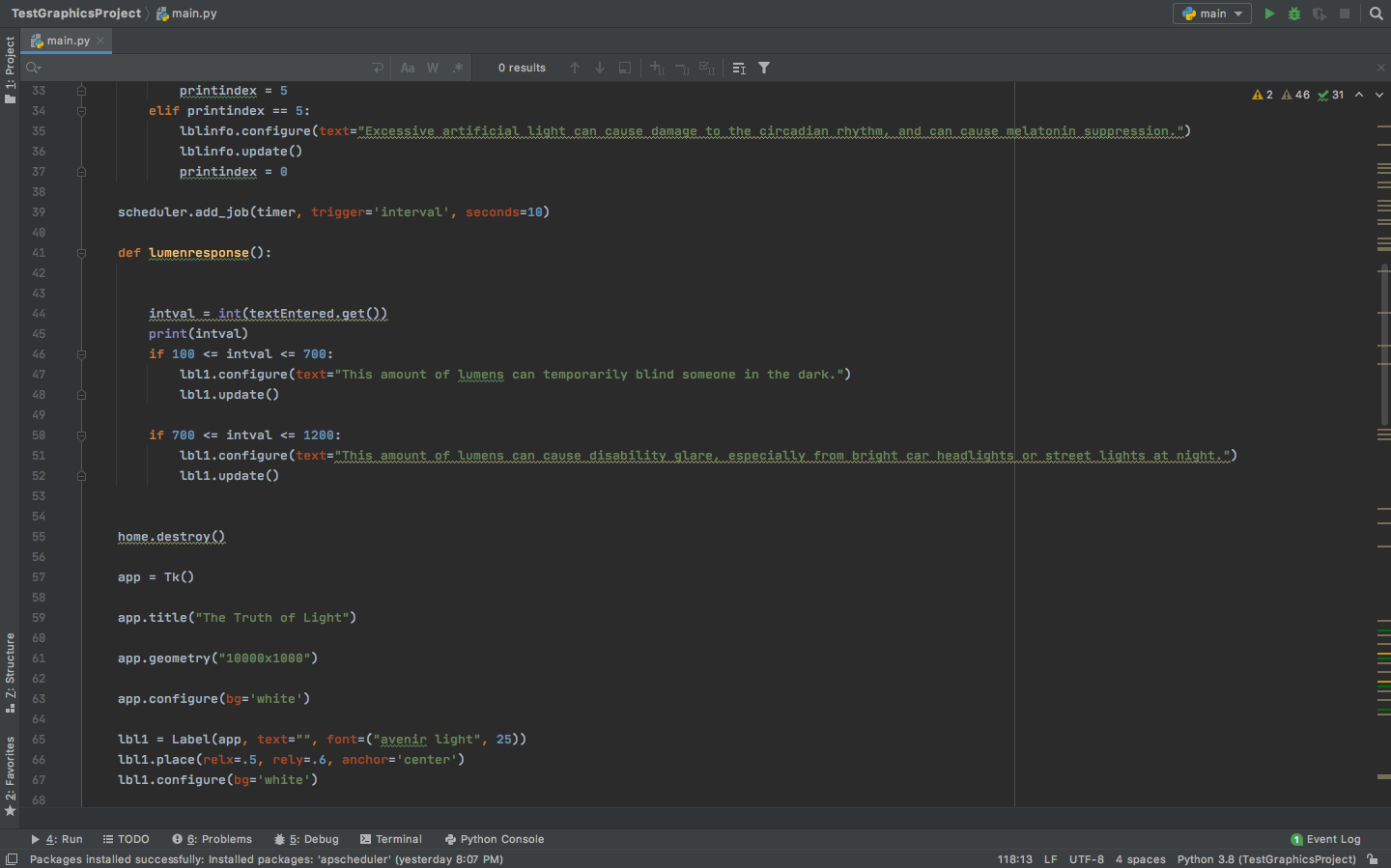Screen dimensions: 1391x868
Task: Run the main configuration with green play button
Action: coord(1269,14)
